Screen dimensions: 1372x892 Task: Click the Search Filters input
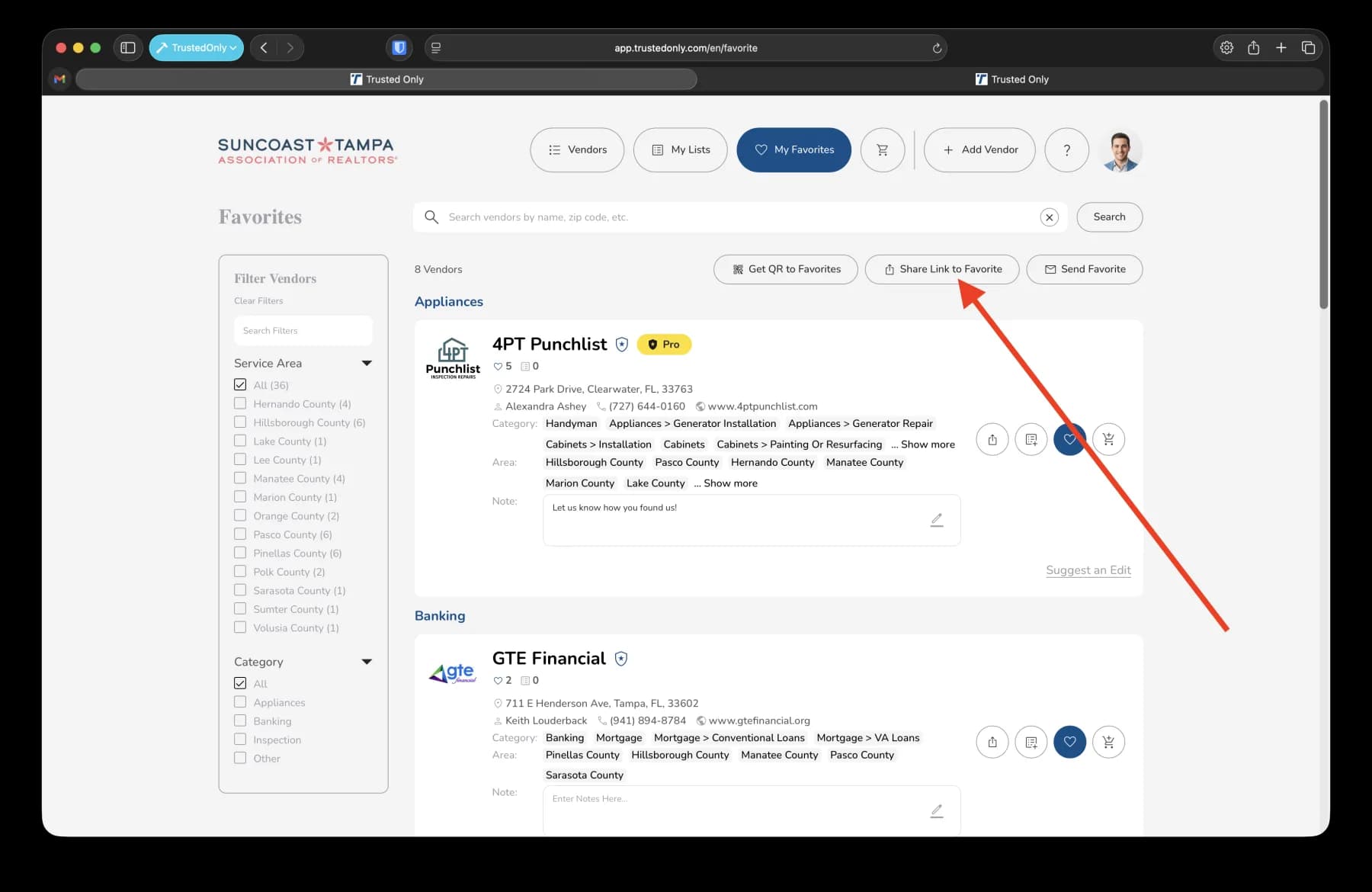[x=303, y=331]
